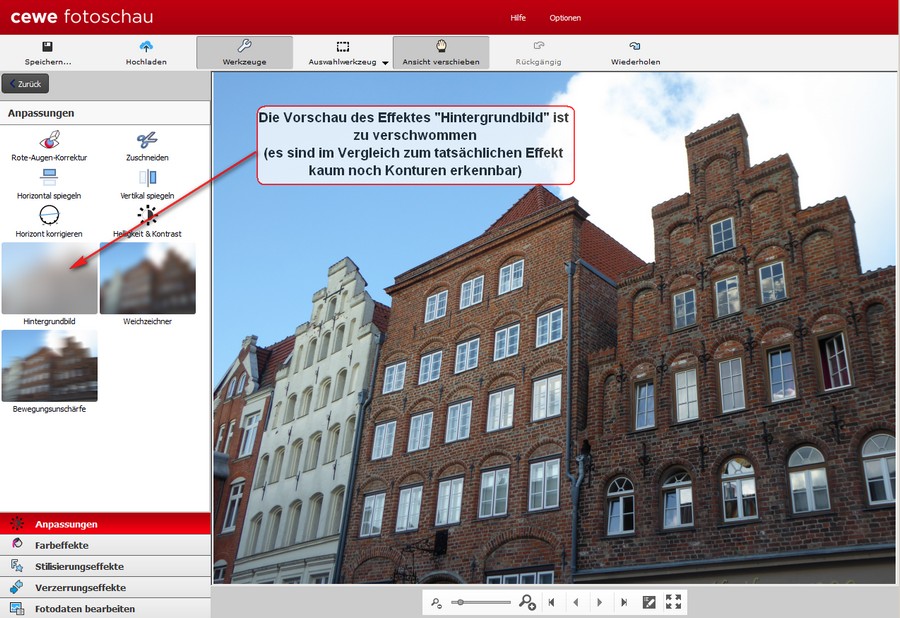Click the Vertikal spiegeln icon
900x618 pixels.
(147, 178)
